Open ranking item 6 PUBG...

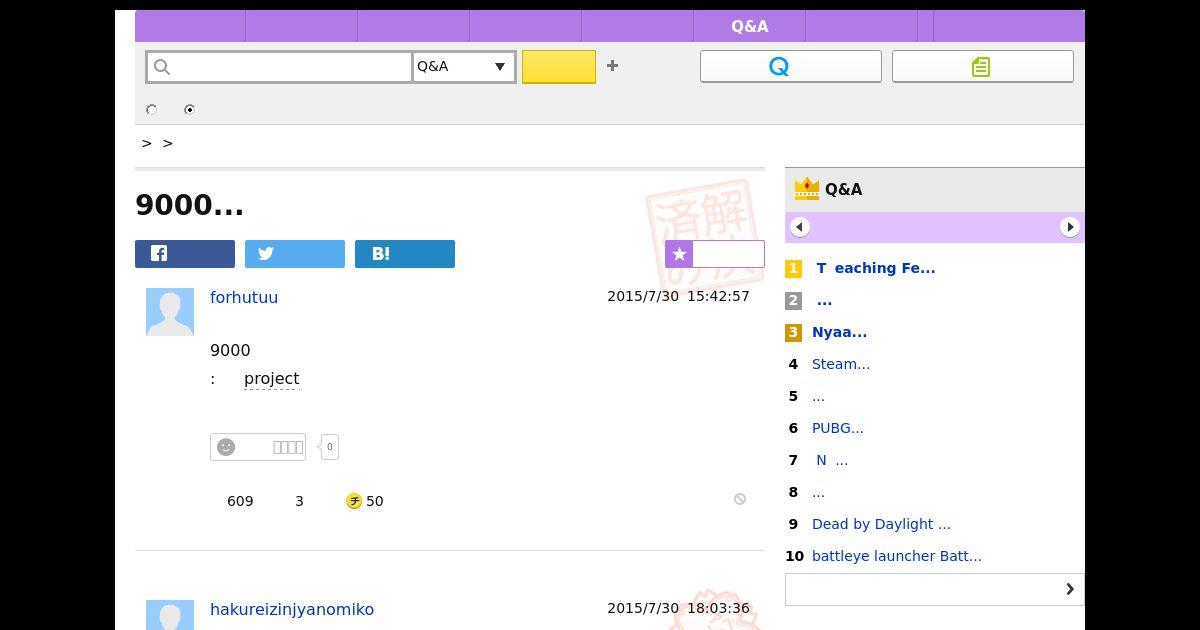838,428
